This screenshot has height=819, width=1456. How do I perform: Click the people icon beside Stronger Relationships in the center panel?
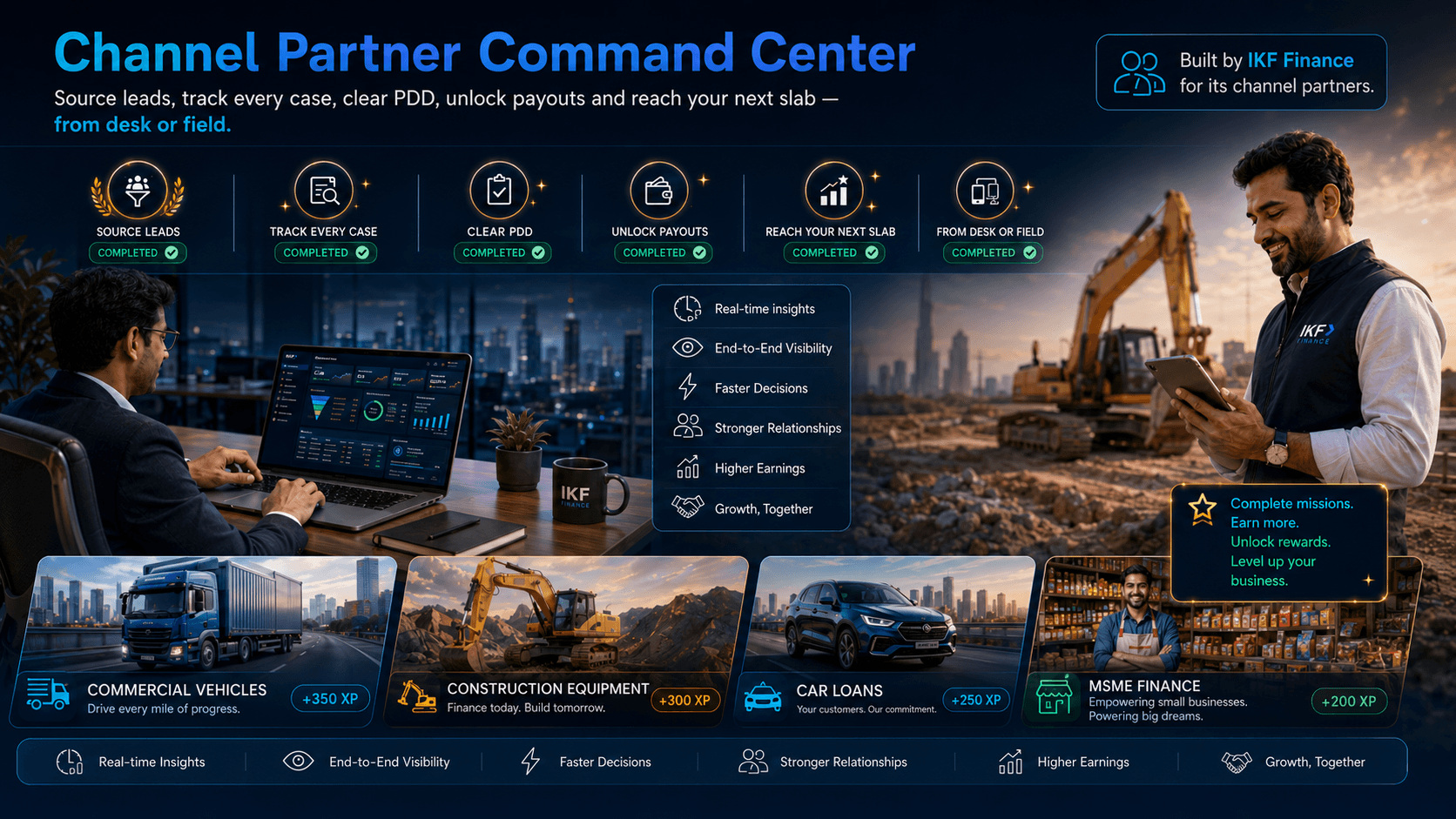pos(687,426)
